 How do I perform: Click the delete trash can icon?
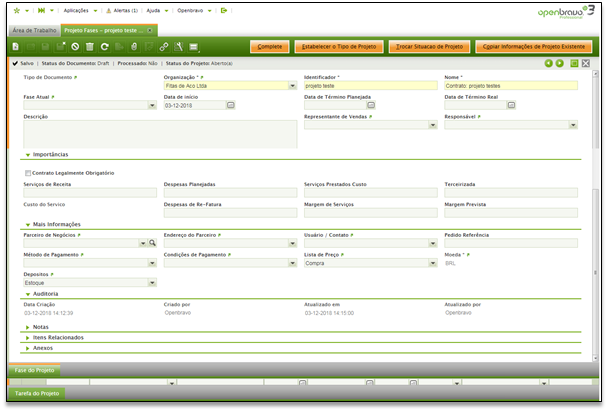tap(90, 47)
